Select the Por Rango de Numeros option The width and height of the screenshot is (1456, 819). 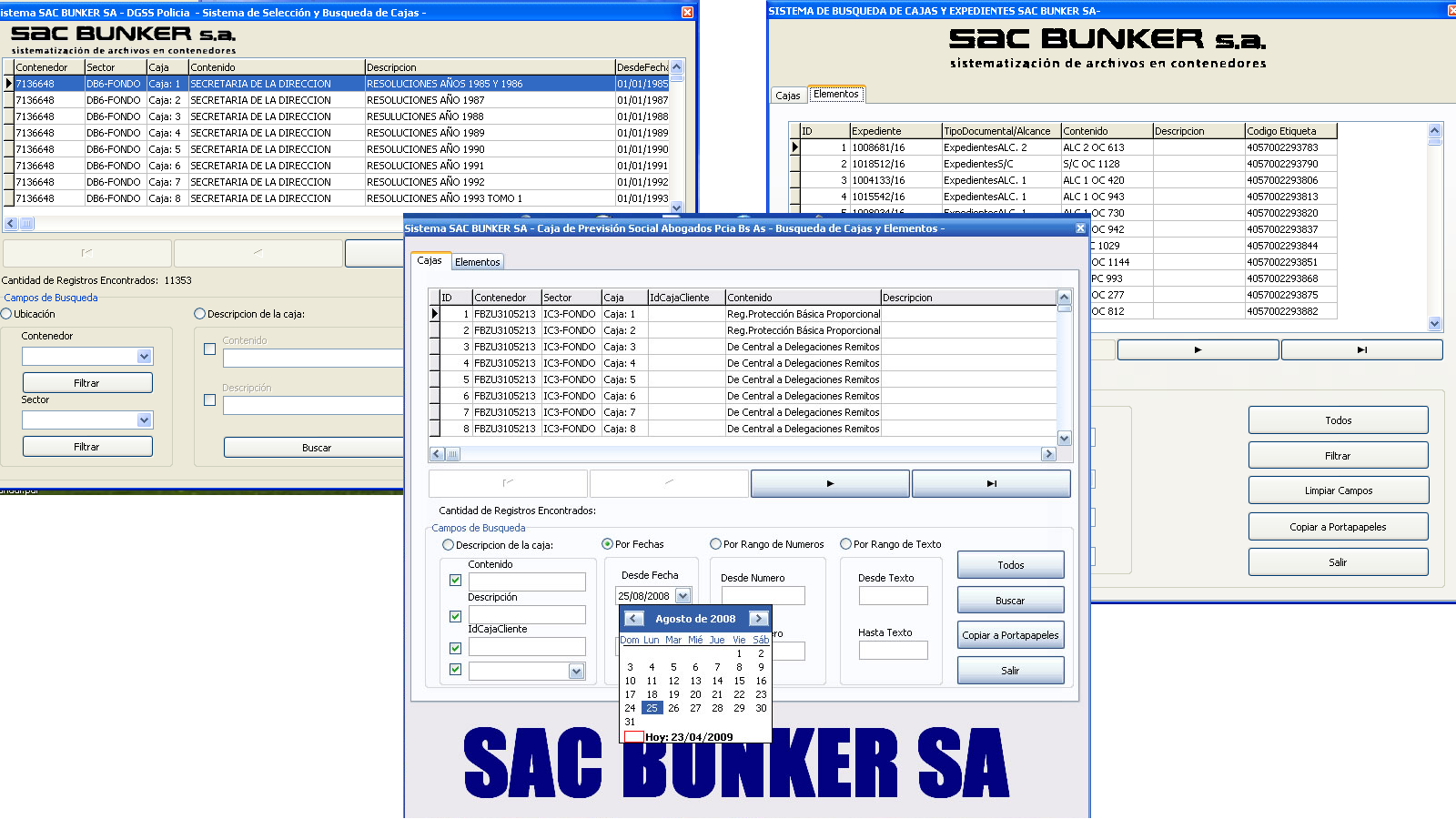716,544
